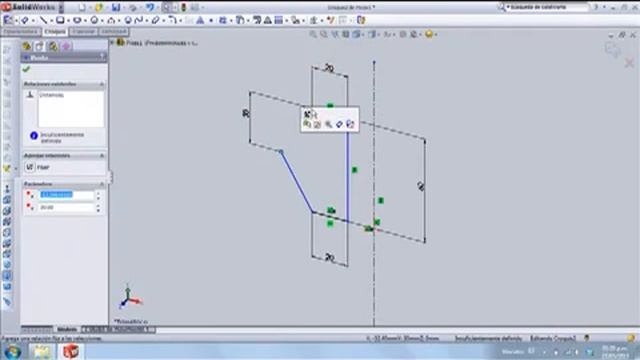Click the 50 dimension on right side

(x=421, y=187)
